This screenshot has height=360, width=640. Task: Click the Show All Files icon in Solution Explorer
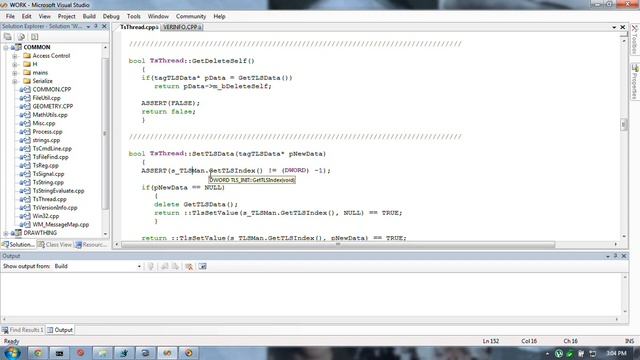(x=21, y=37)
